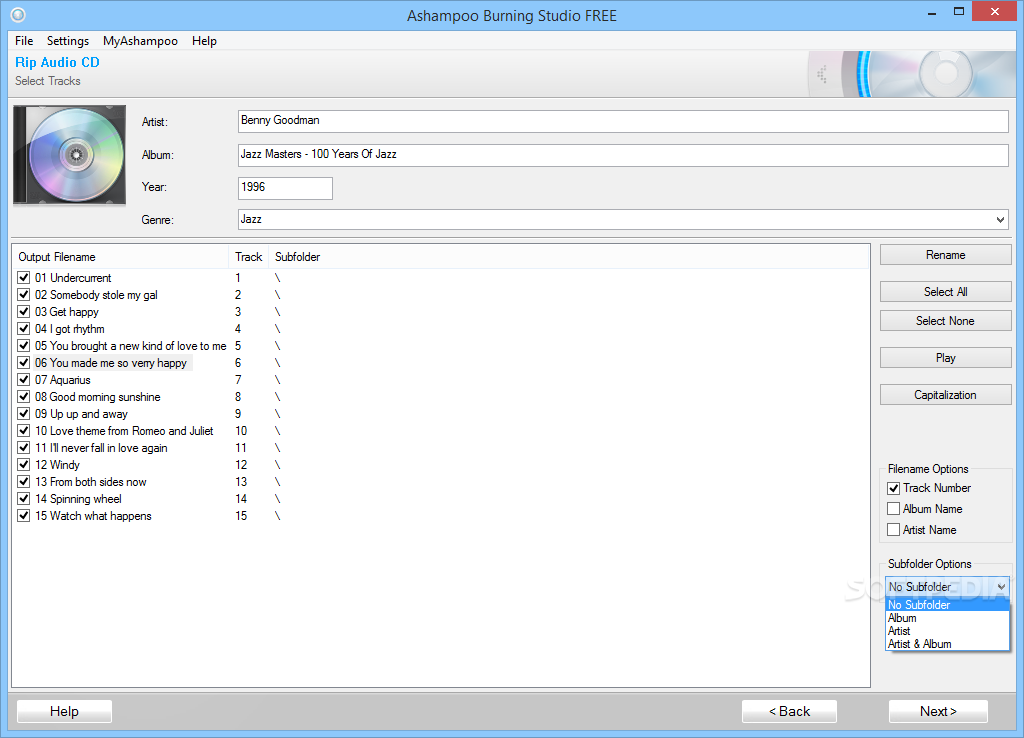Click into the Artist input field
This screenshot has height=738, width=1024.
pyautogui.click(x=623, y=121)
